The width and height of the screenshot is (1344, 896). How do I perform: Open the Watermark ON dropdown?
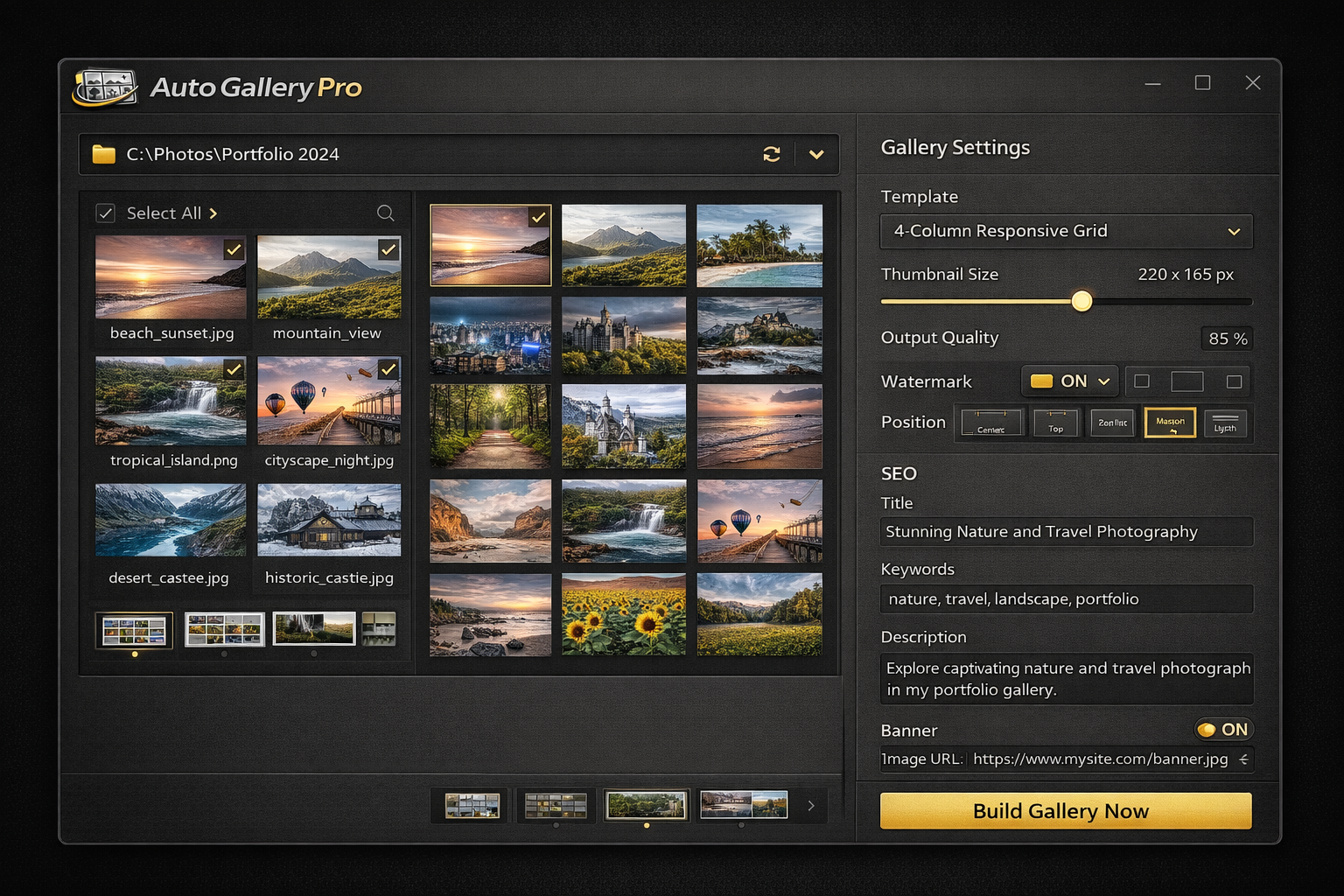point(1069,381)
